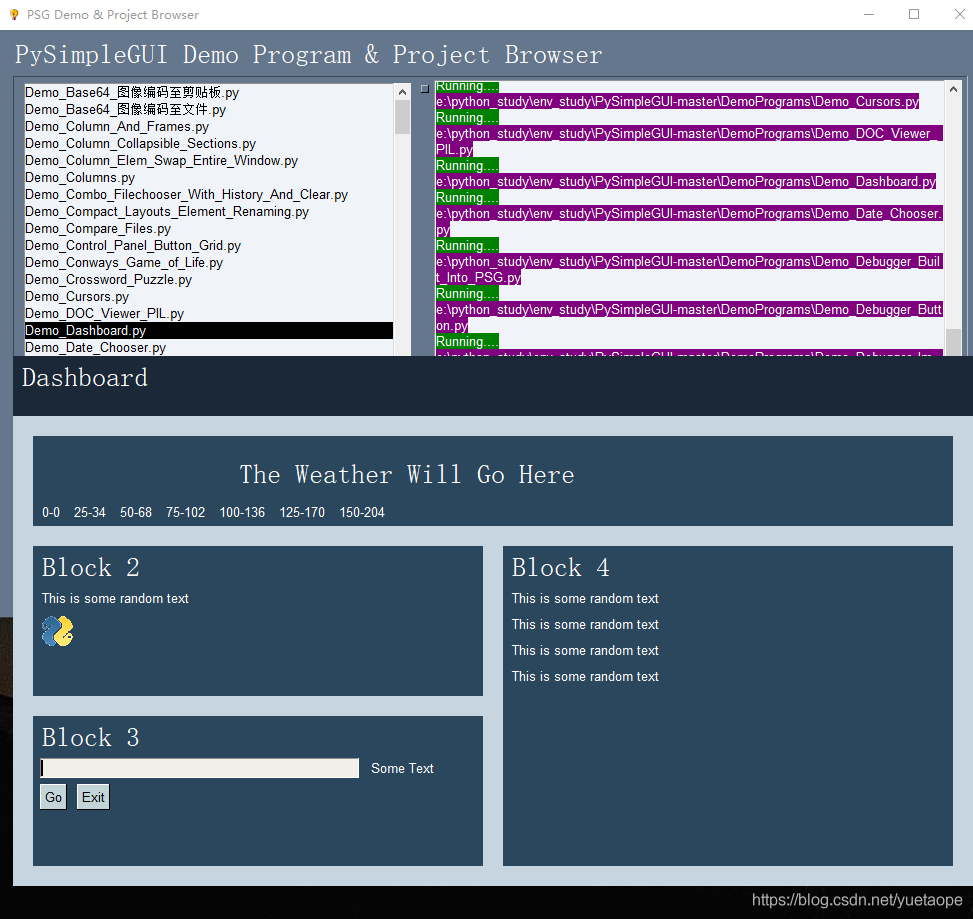
Task: Maximize the PSG Demo window
Action: coord(914,14)
